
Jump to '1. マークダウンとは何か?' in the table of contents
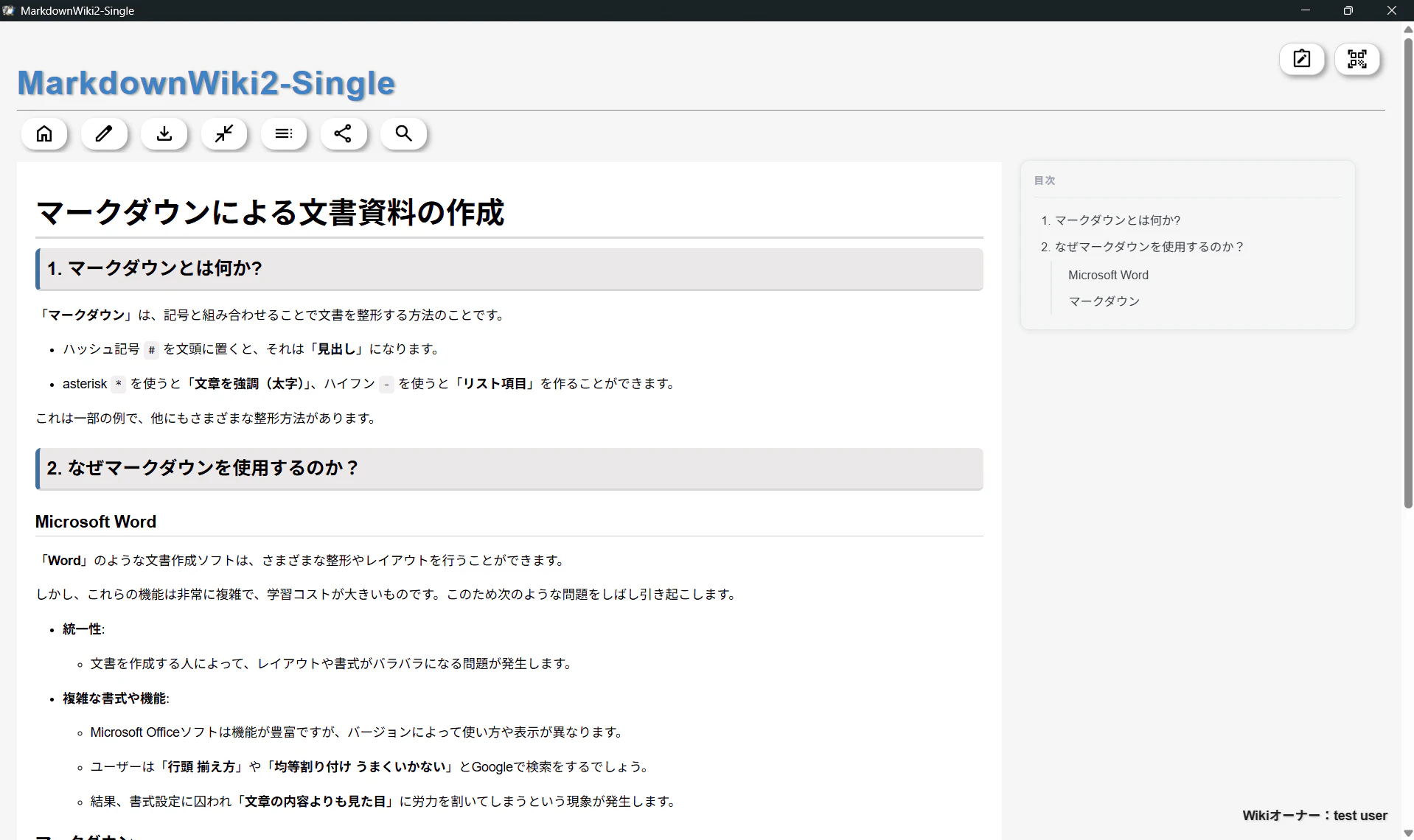click(x=1110, y=220)
